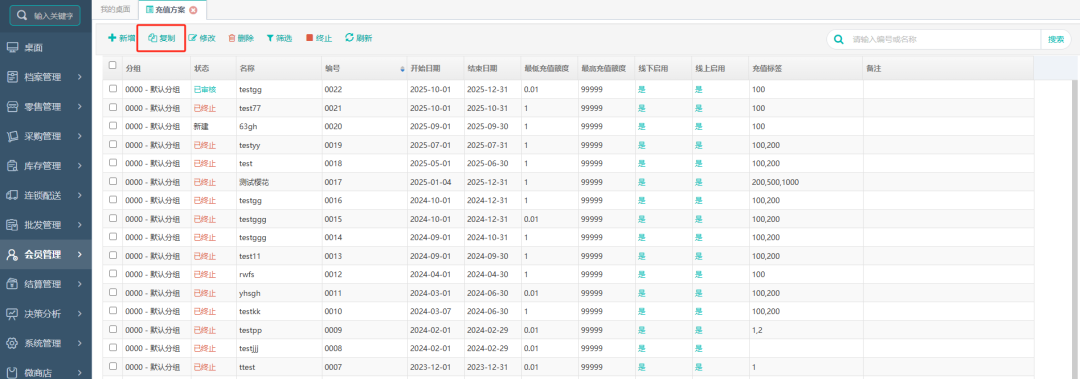The height and width of the screenshot is (379, 1080).
Task: Focus the 输入关键字 sidebar search box
Action: [x=45, y=15]
